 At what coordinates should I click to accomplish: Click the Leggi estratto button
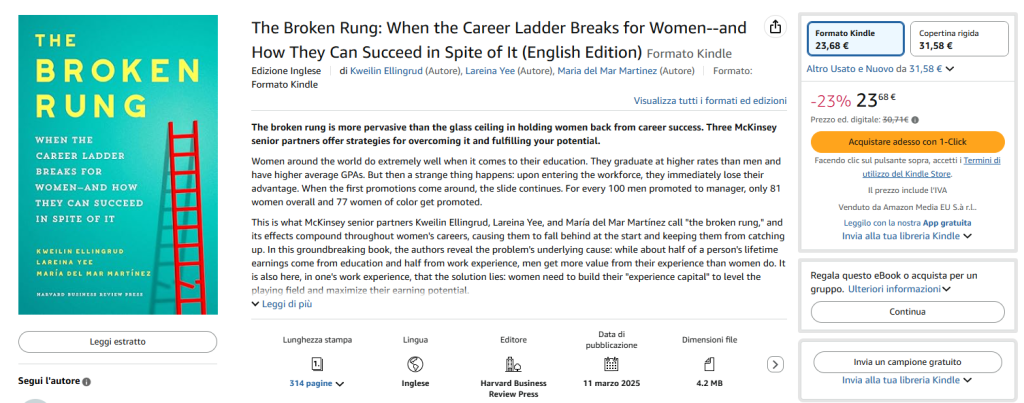coord(117,341)
